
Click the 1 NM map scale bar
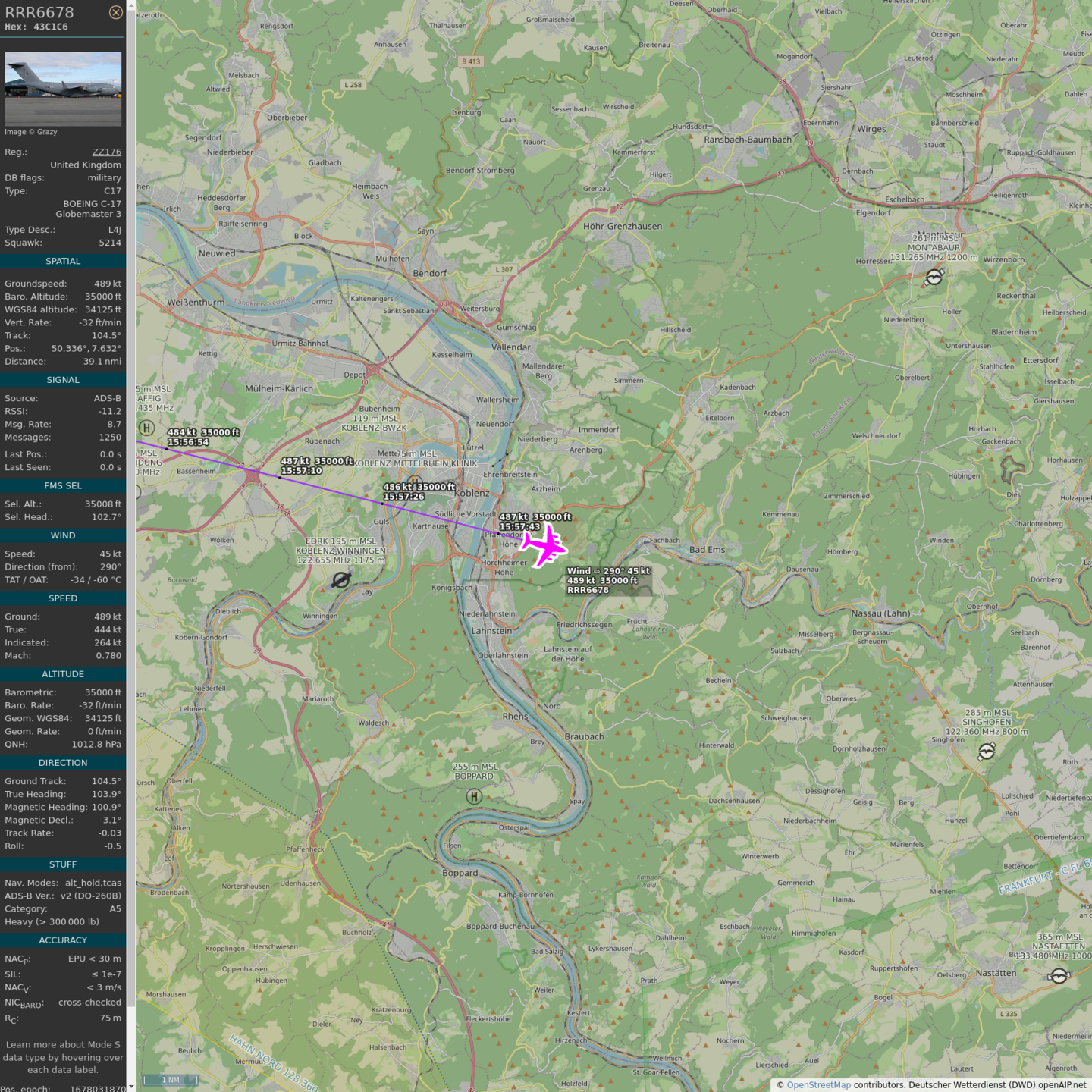[x=171, y=1080]
